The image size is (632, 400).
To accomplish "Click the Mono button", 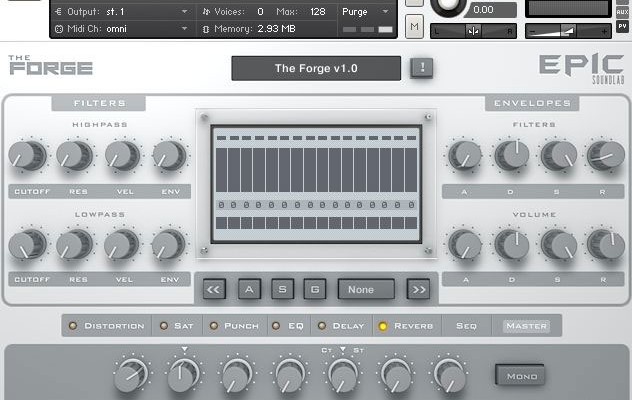I will point(520,376).
